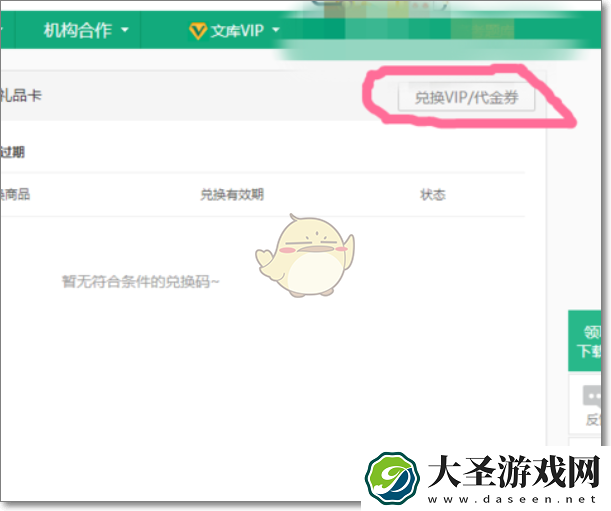Click the green 领 下载 side banner
The image size is (611, 511).
585,341
